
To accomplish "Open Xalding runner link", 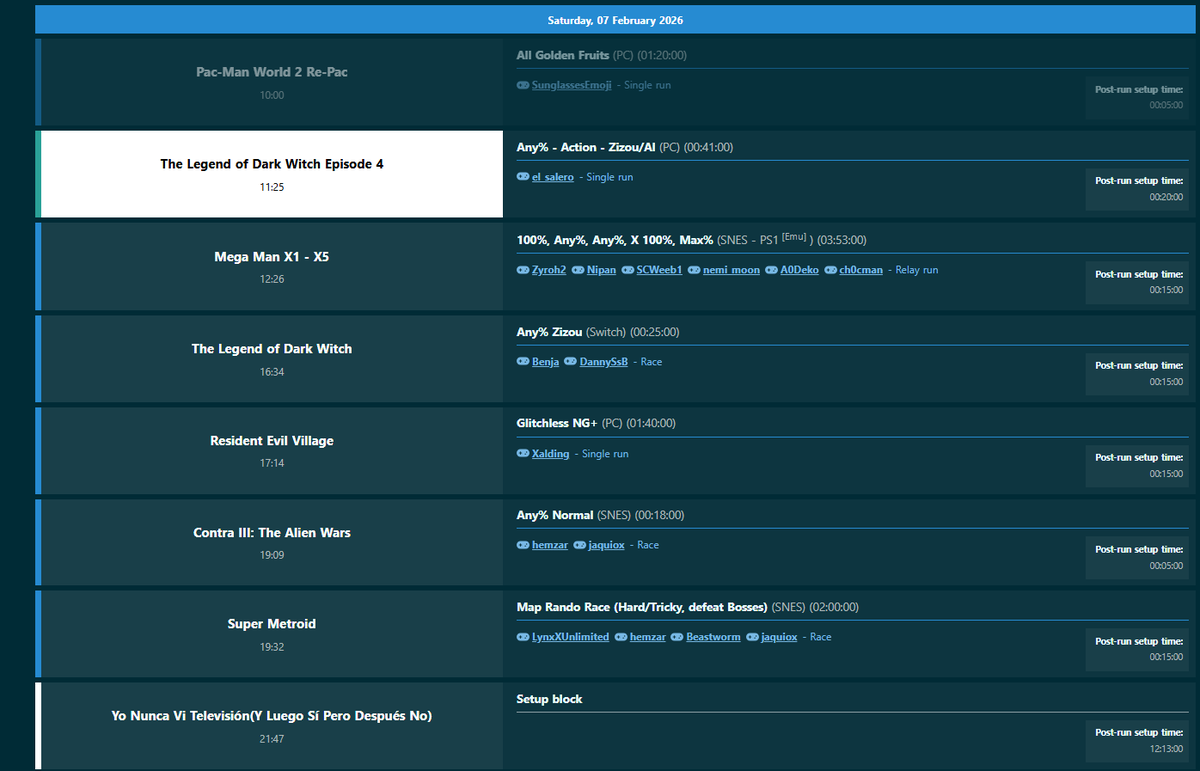I will pos(550,454).
